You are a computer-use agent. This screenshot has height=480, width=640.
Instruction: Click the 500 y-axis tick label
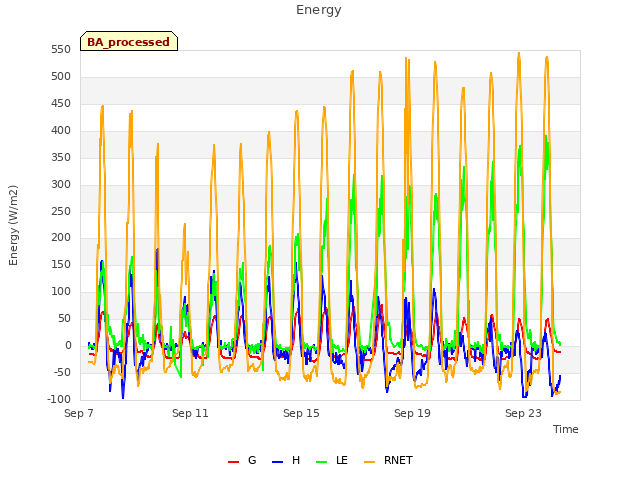pos(61,77)
